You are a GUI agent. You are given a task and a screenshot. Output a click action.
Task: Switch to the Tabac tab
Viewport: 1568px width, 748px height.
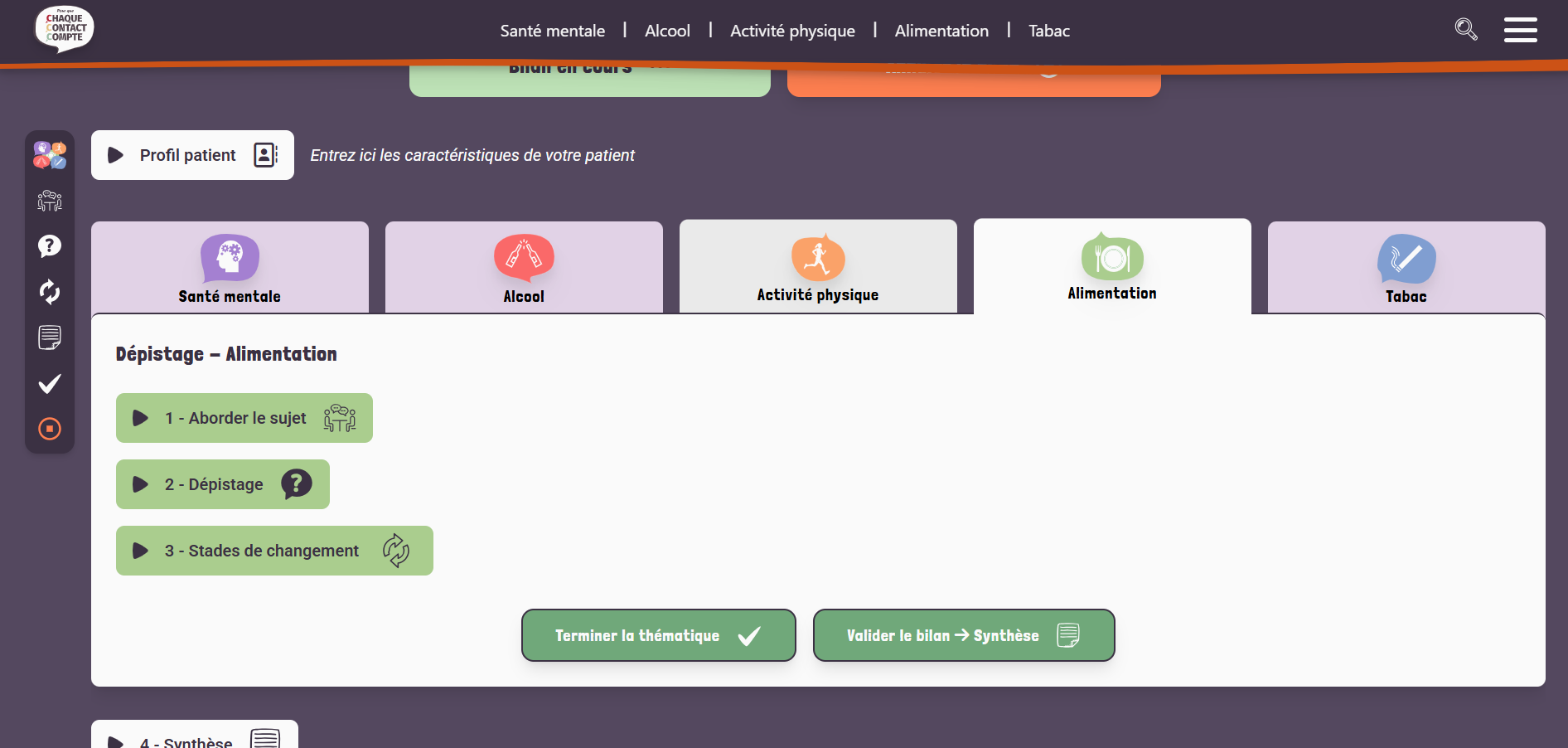click(x=1406, y=268)
